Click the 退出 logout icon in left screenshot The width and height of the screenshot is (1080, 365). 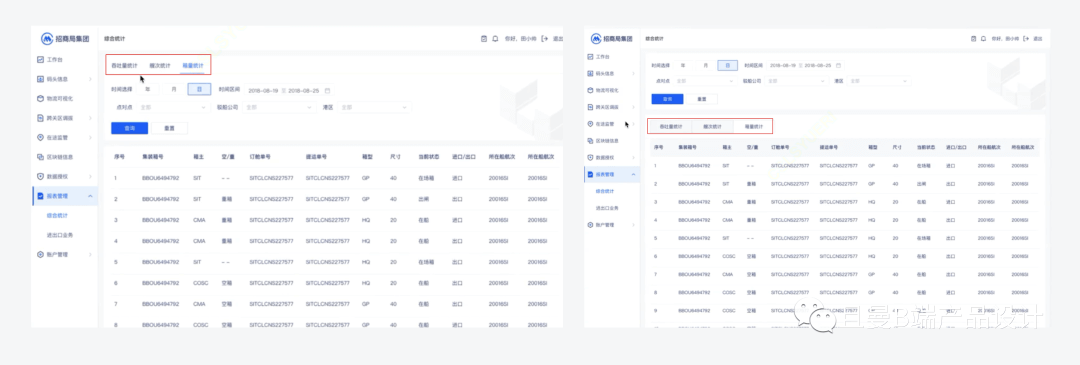coord(545,39)
